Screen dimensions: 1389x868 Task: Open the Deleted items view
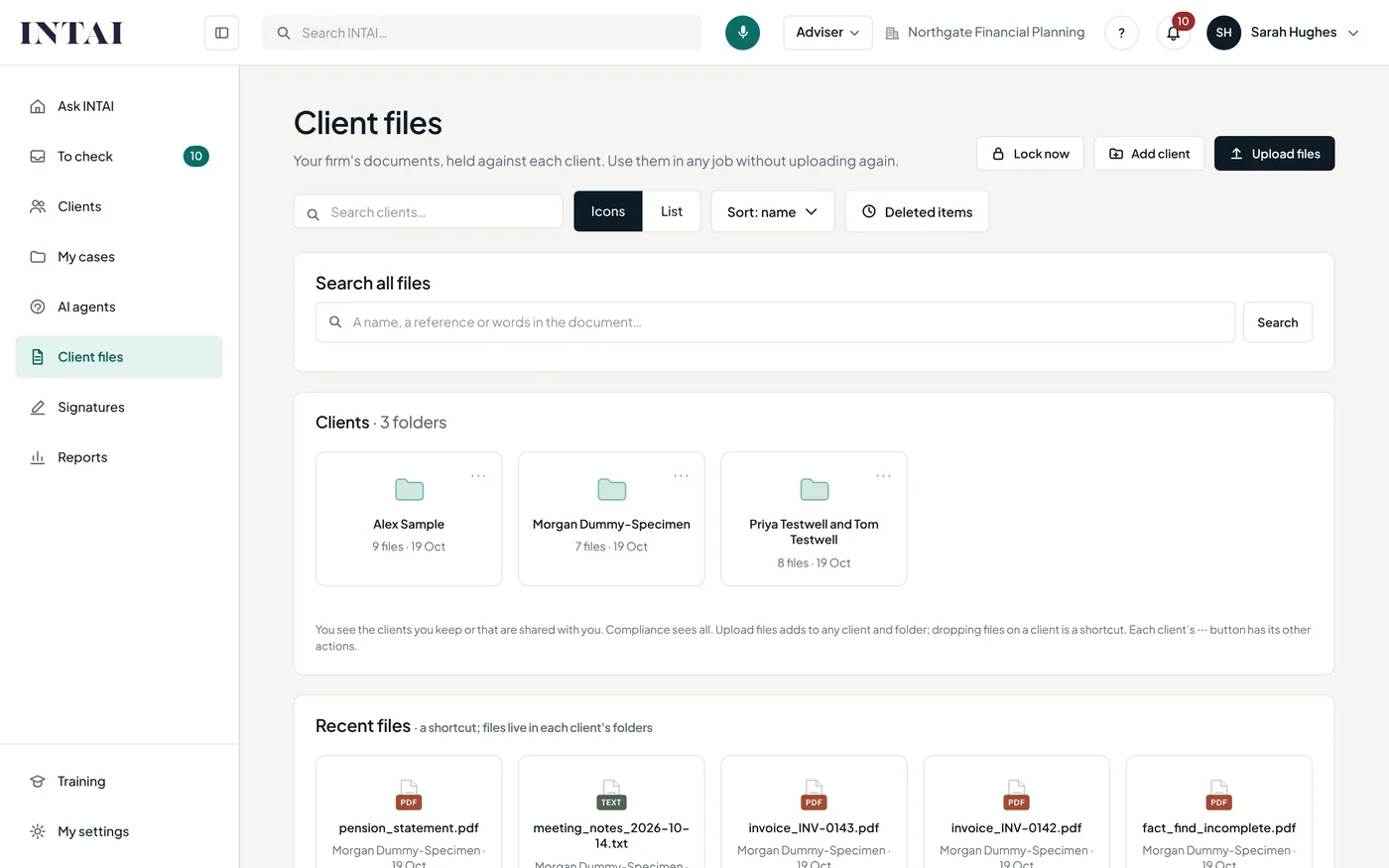coord(917,211)
